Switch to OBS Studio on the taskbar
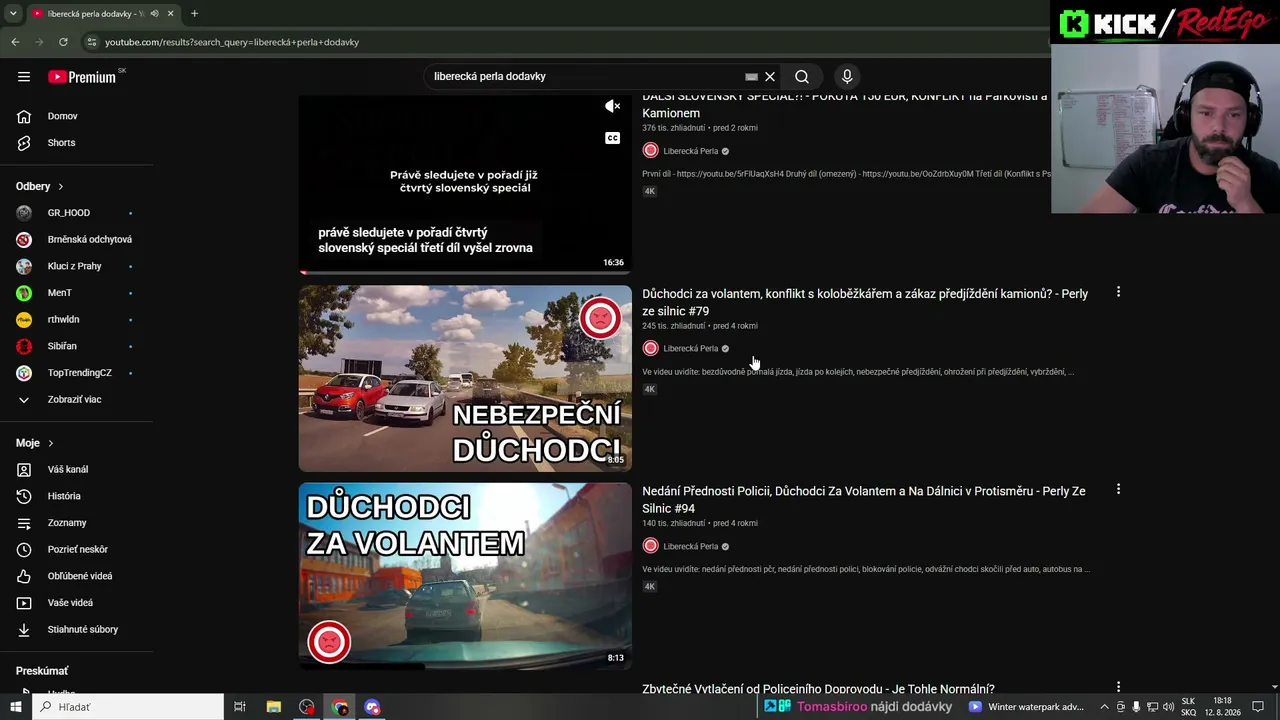The height and width of the screenshot is (720, 1280). 307,707
